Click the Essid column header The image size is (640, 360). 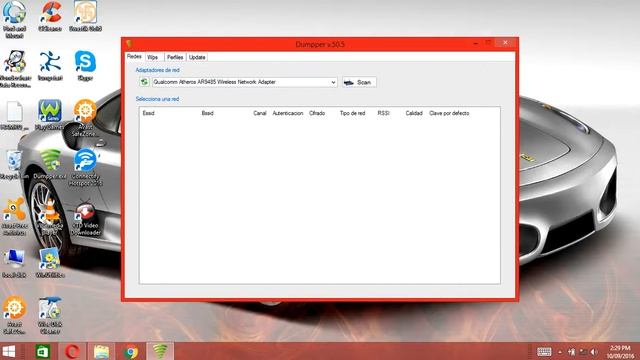pyautogui.click(x=149, y=113)
